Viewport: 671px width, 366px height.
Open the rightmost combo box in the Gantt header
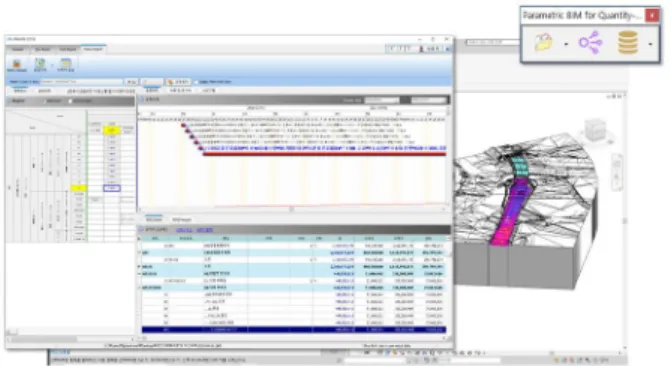[x=428, y=100]
